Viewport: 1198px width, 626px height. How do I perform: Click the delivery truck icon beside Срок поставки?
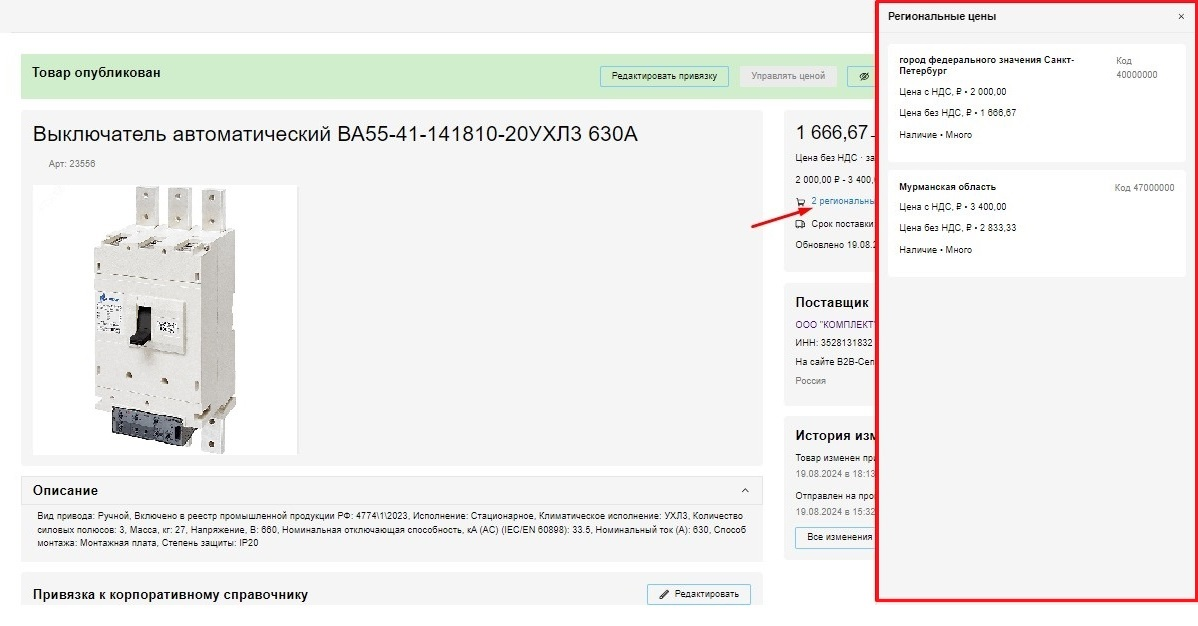[x=800, y=224]
